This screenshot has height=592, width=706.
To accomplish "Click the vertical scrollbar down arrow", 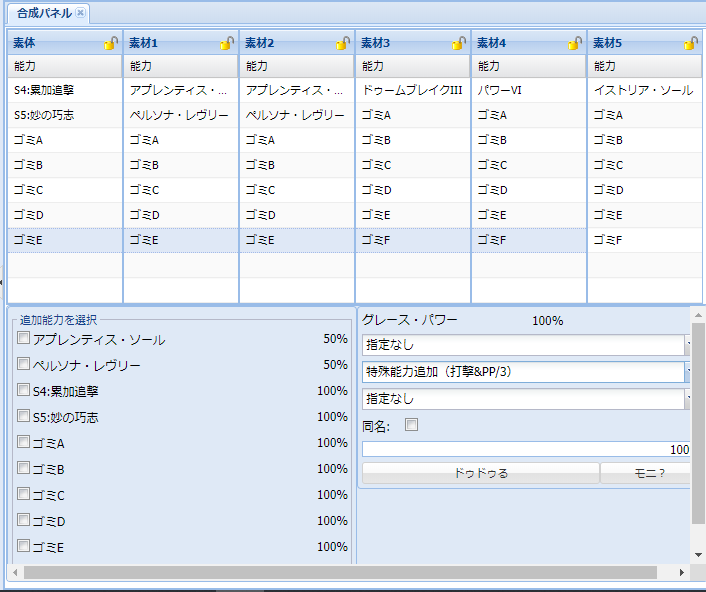I will click(x=698, y=555).
